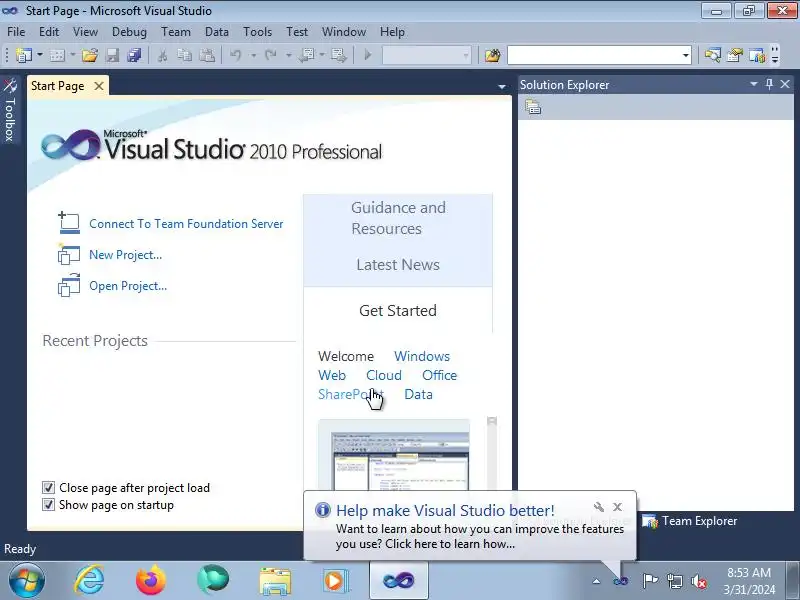Select the Get Started tab

(398, 310)
